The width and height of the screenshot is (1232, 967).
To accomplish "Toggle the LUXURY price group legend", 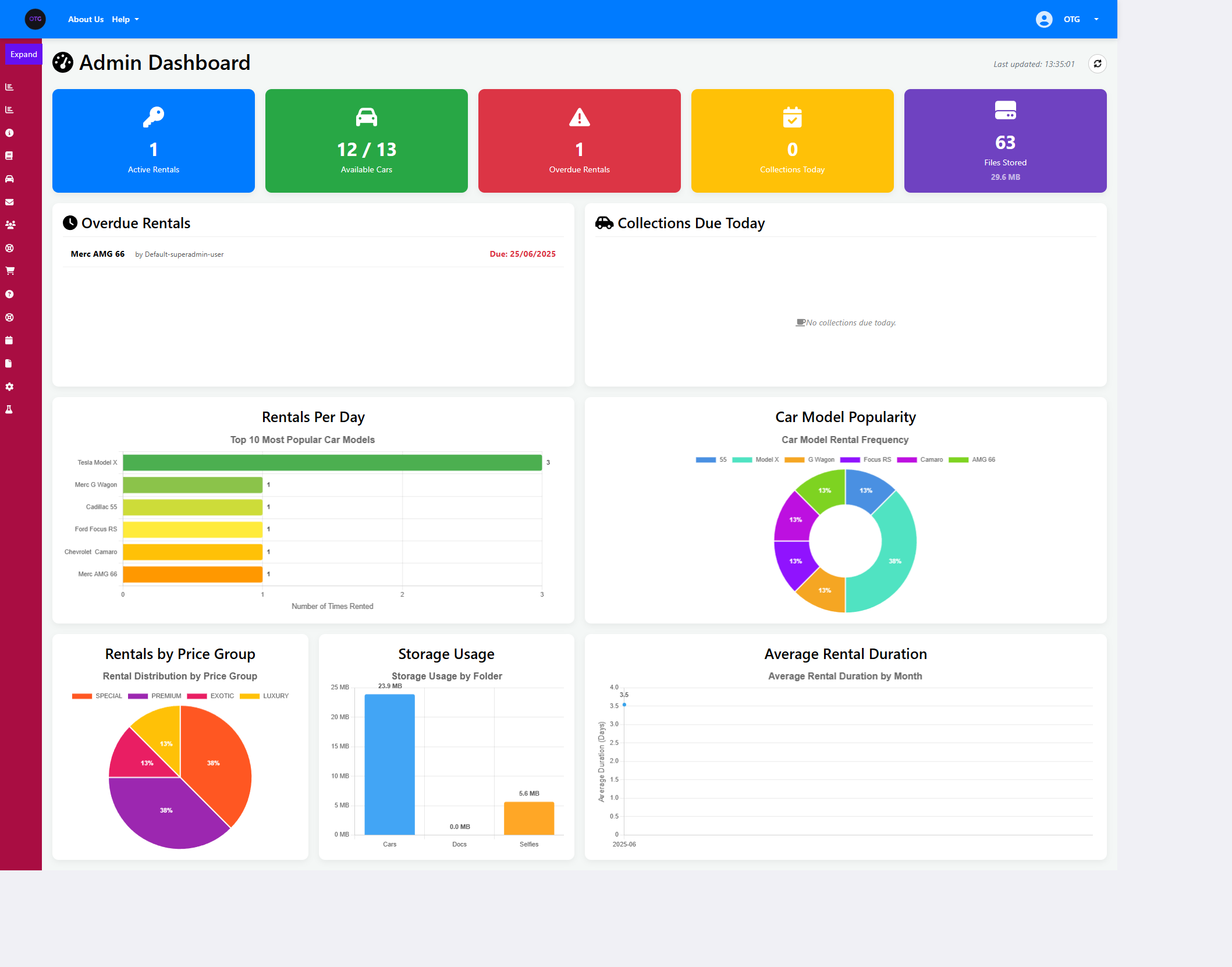I will pos(264,696).
